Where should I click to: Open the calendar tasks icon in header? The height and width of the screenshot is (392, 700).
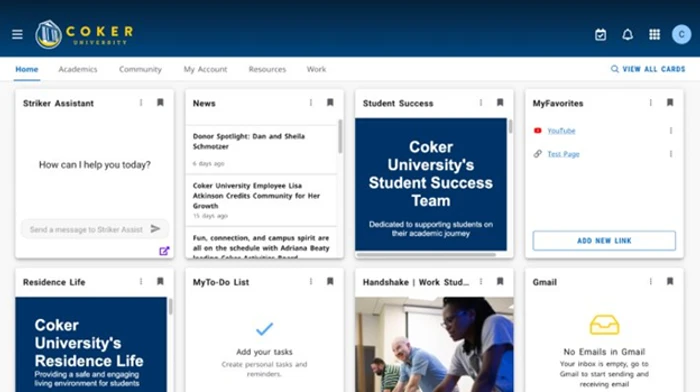pos(600,34)
